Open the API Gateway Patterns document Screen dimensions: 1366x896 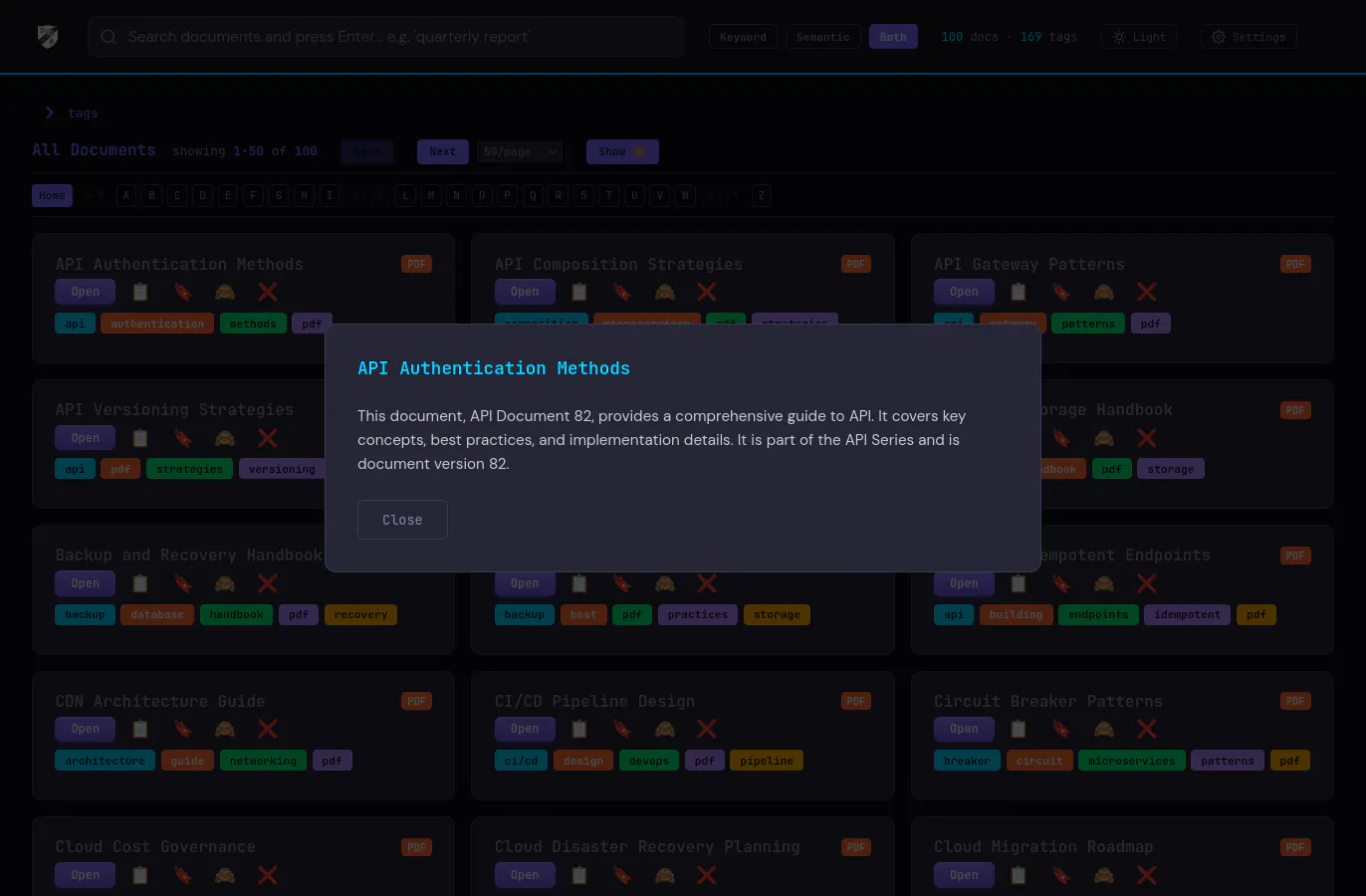(964, 292)
